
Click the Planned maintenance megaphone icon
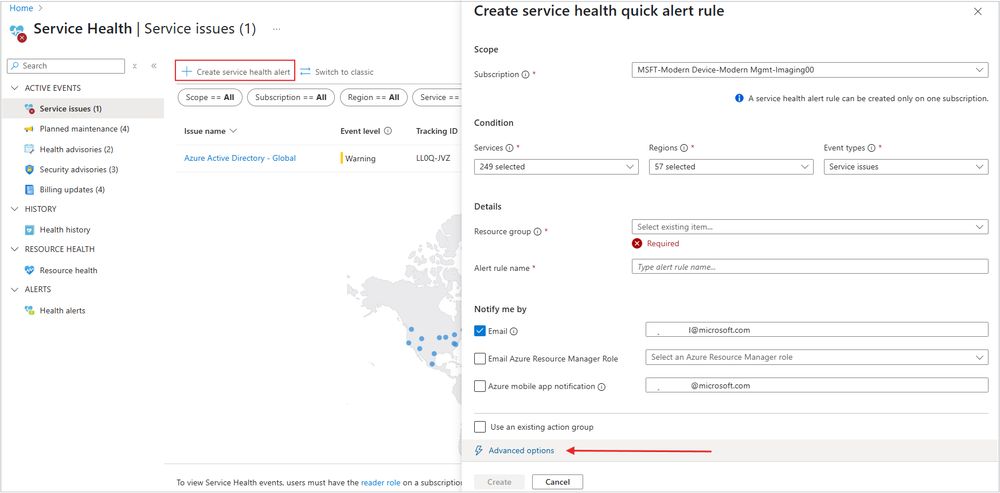[29, 129]
